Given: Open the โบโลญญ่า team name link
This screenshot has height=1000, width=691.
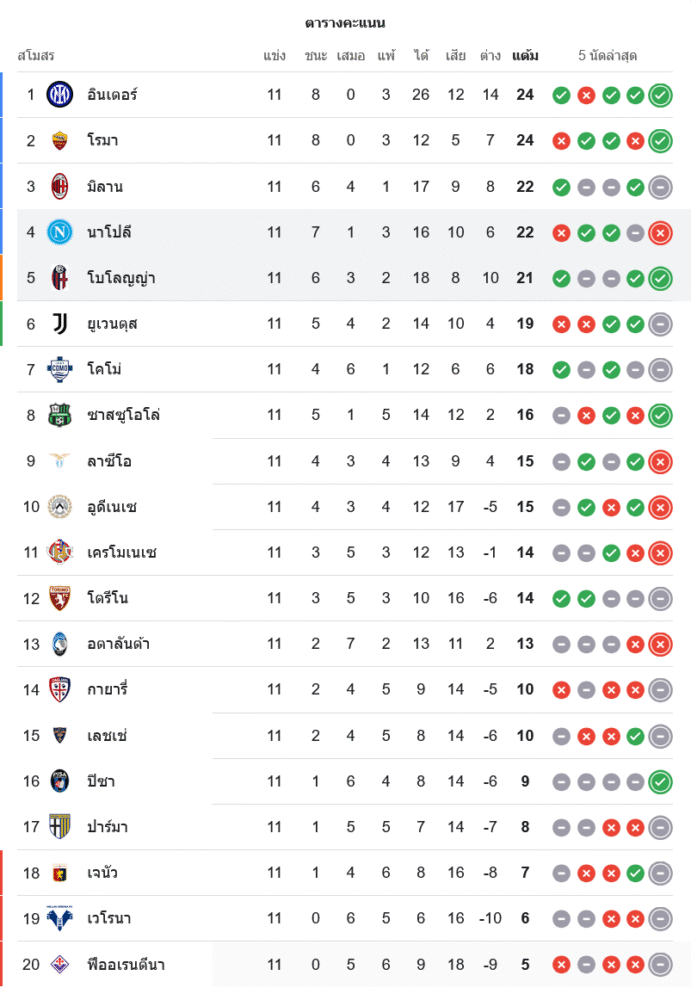Looking at the screenshot, I should pyautogui.click(x=121, y=278).
